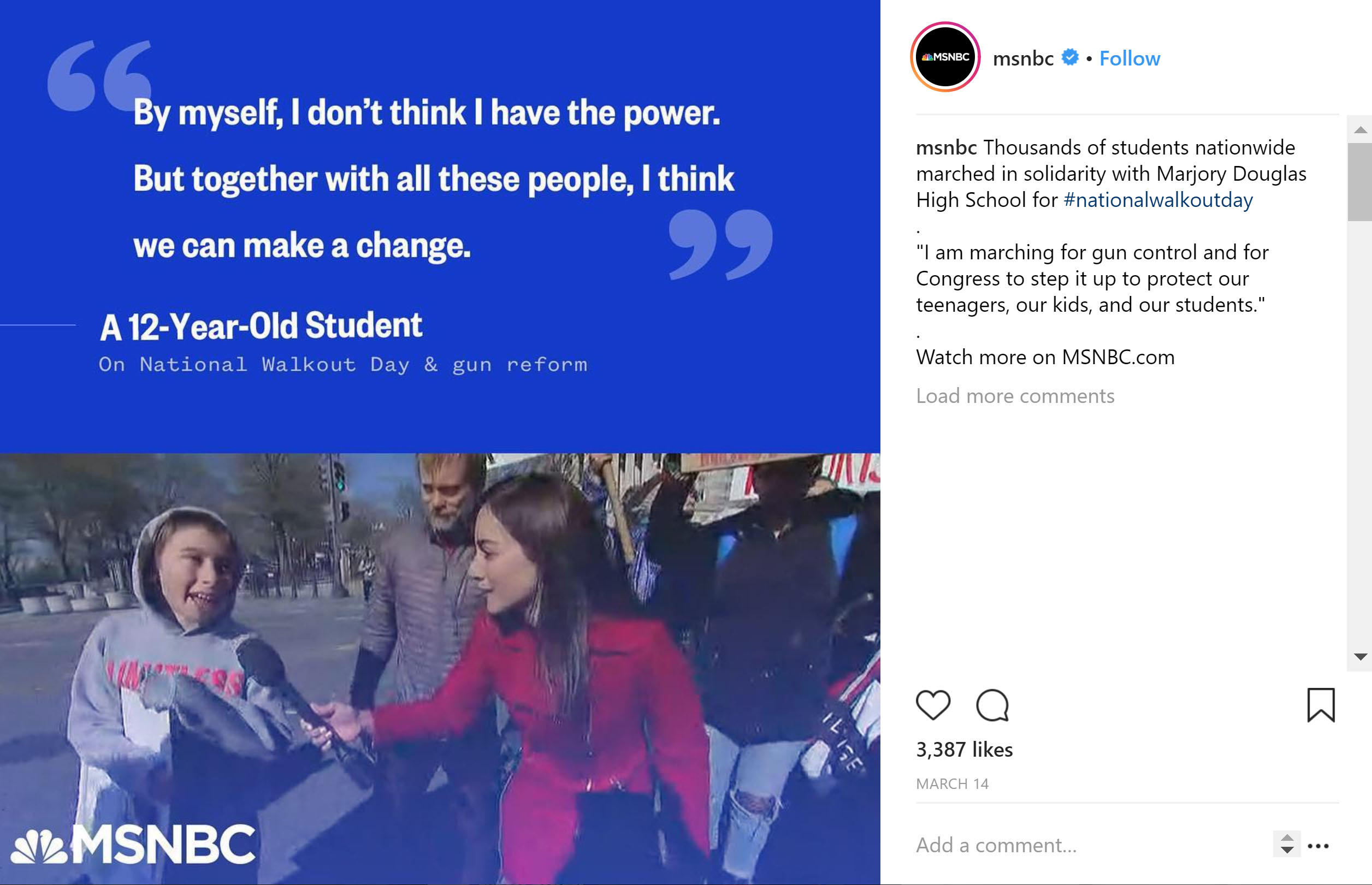The height and width of the screenshot is (885, 1372).
Task: Click the caption scrollbar thumb
Action: click(1359, 182)
